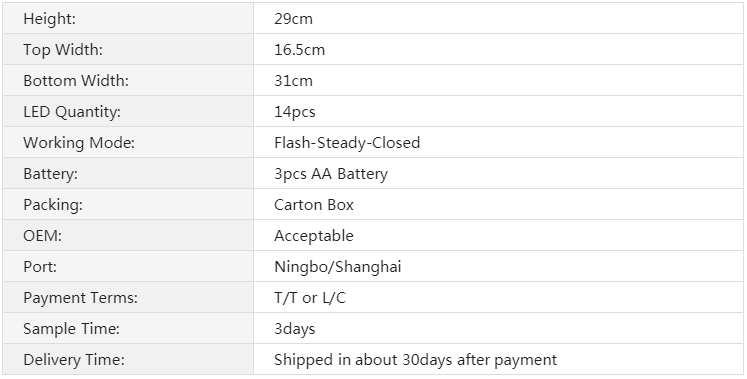Screen dimensions: 747x379
Task: Select the T/T or L/C value
Action: 310,298
